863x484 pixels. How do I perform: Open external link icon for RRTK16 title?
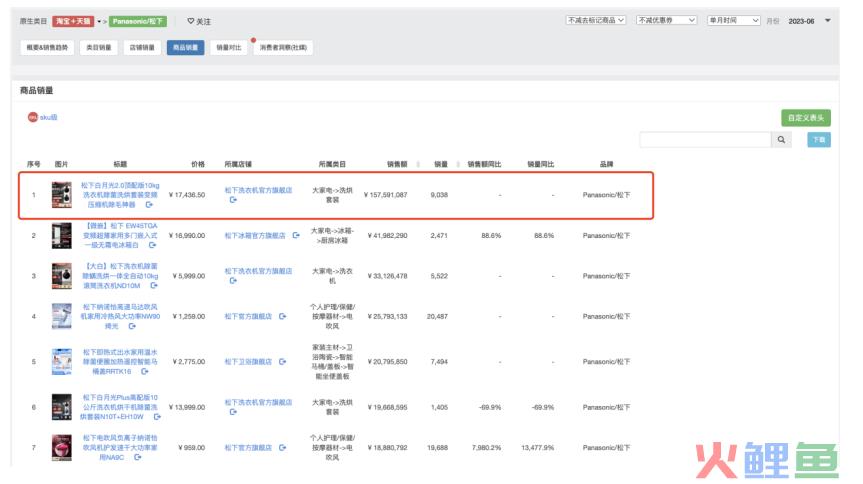coord(145,372)
